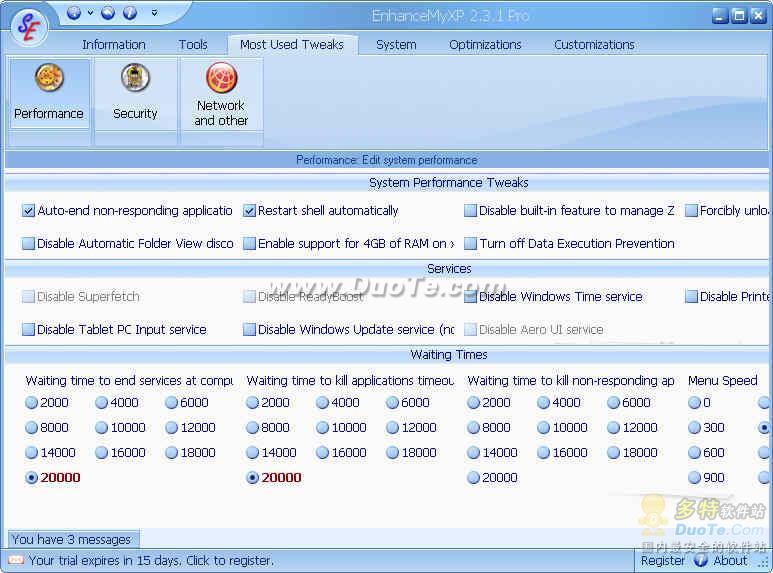Check Disable Windows Update service
Viewport: 773px width, 573px height.
(249, 329)
